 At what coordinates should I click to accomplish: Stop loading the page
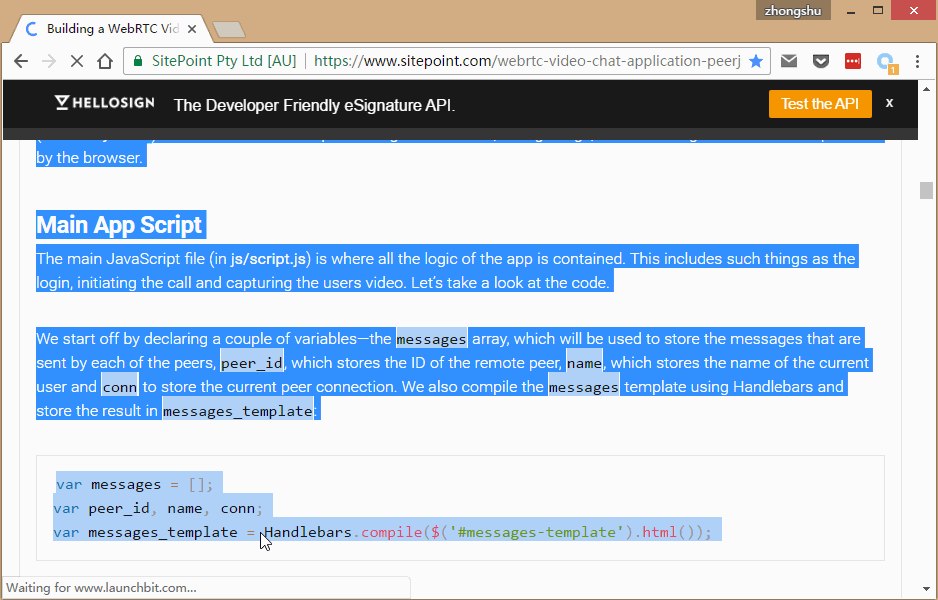click(77, 61)
